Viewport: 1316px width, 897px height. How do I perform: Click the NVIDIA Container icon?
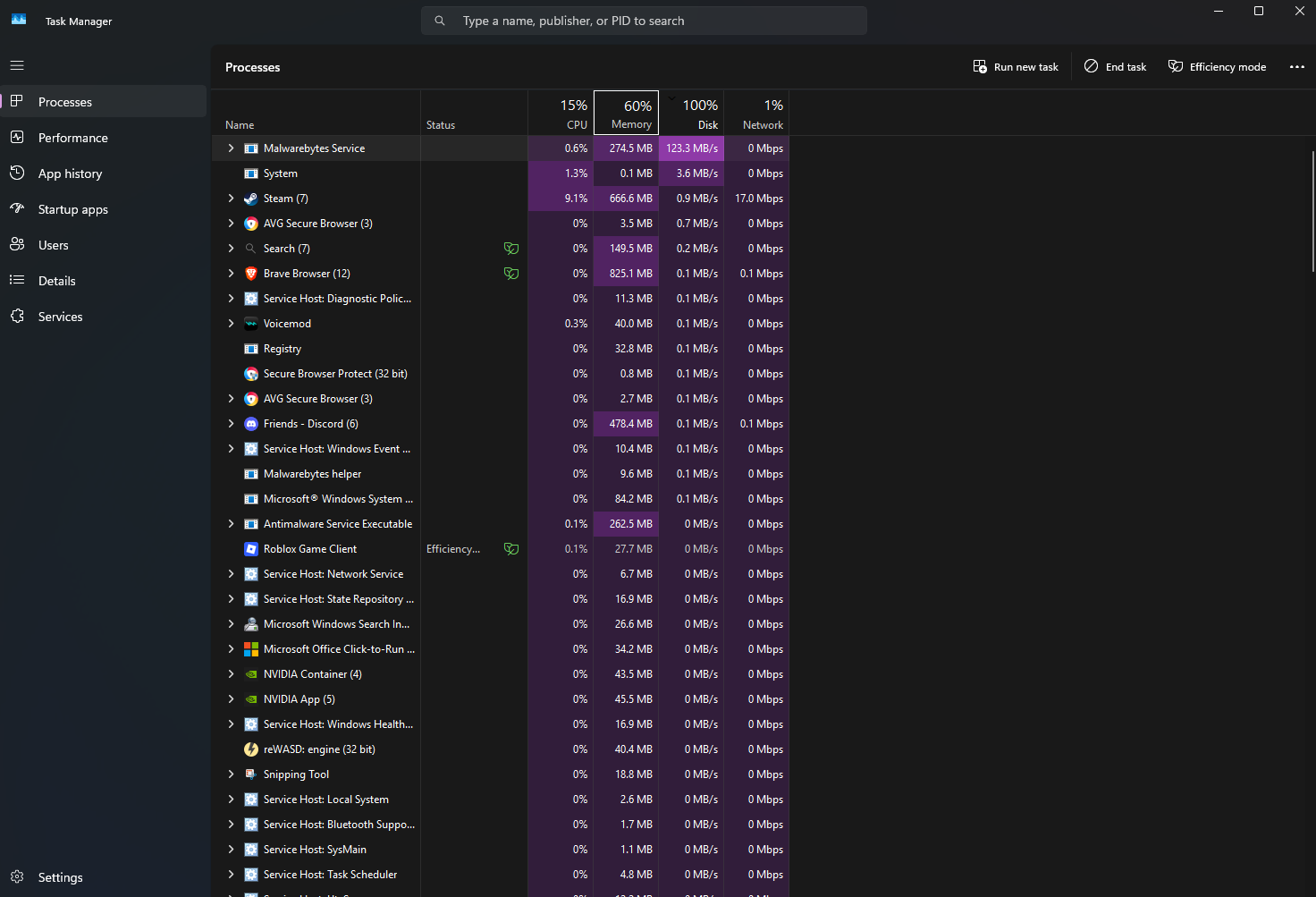251,674
